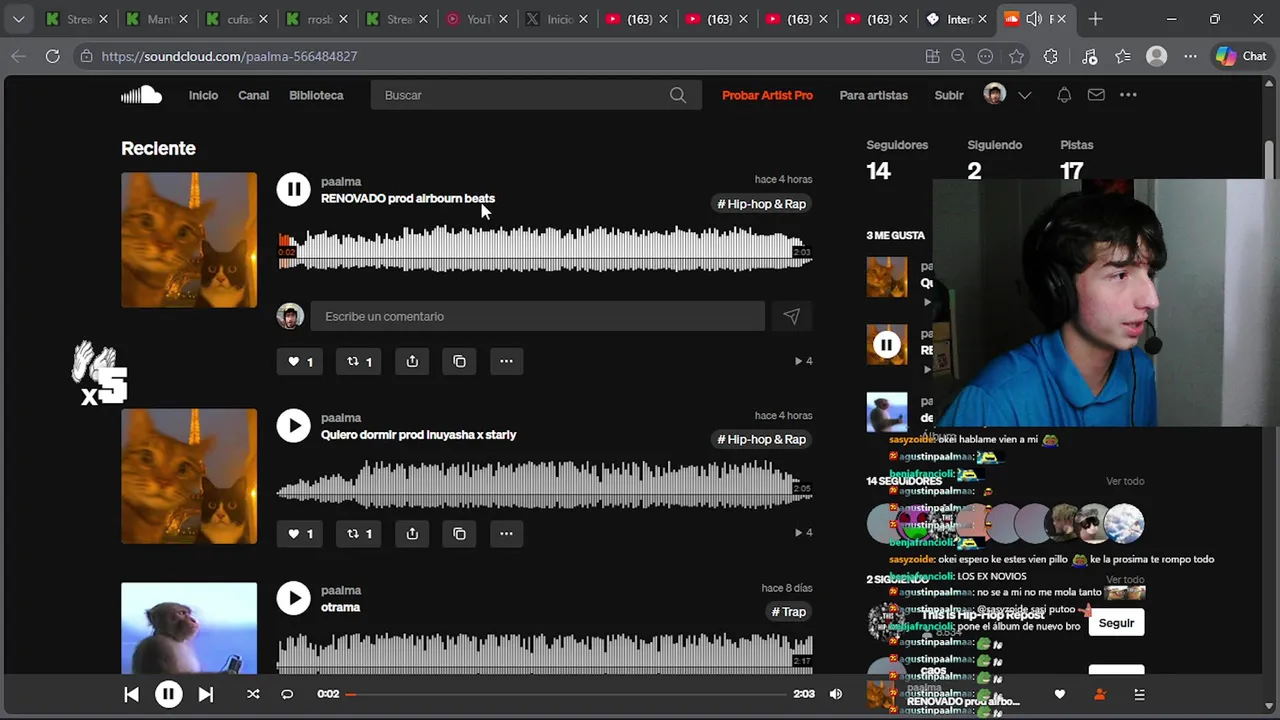Viewport: 1280px width, 720px height.
Task: Pause playback in the bottom player bar
Action: tap(168, 694)
